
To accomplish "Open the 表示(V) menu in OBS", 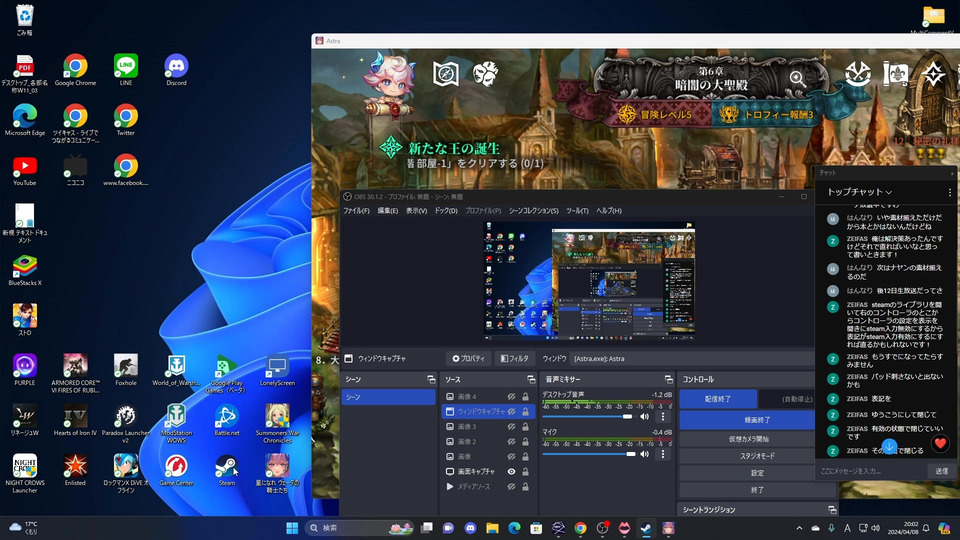I will coord(416,211).
